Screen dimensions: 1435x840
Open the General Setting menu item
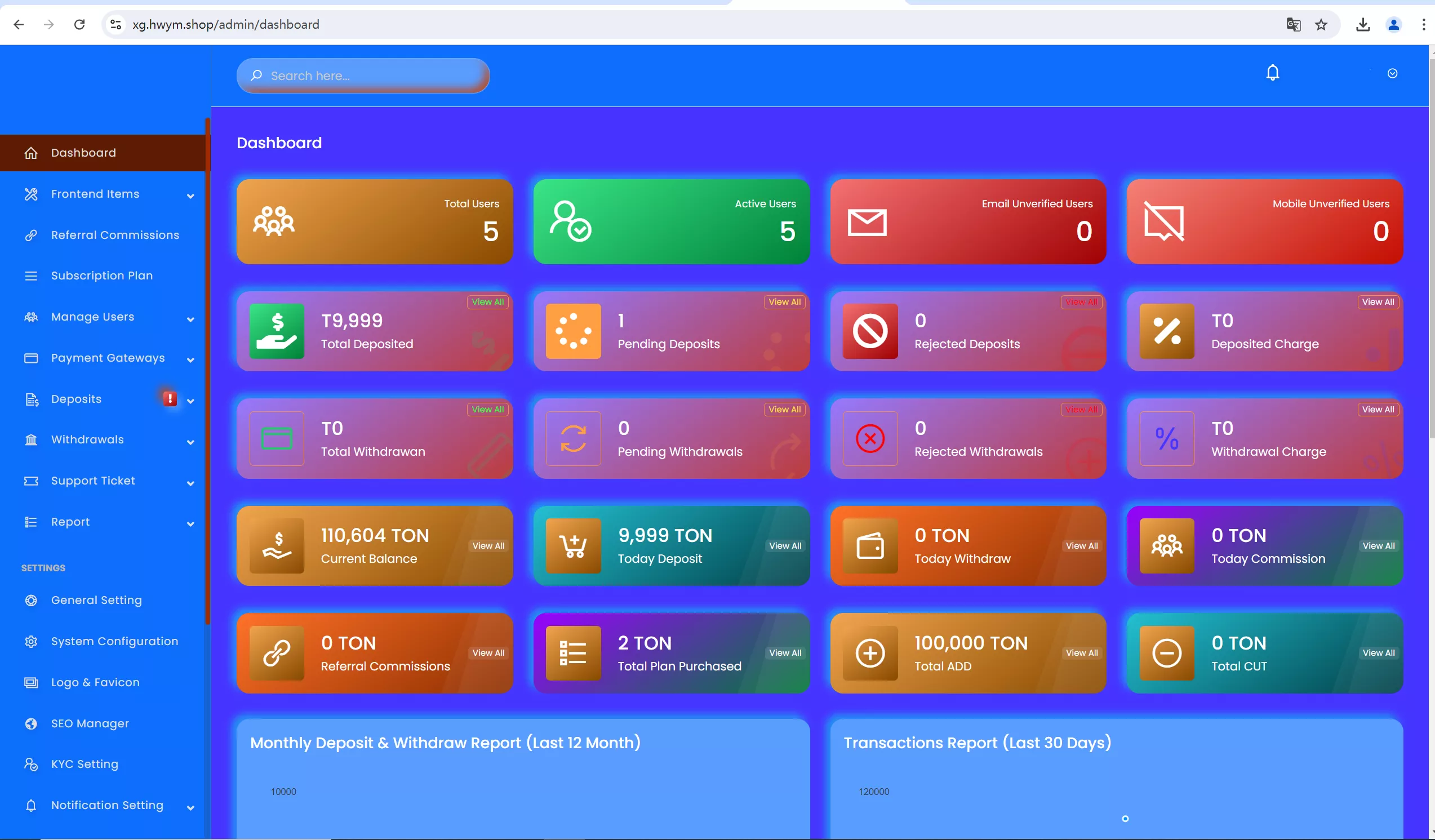[96, 600]
